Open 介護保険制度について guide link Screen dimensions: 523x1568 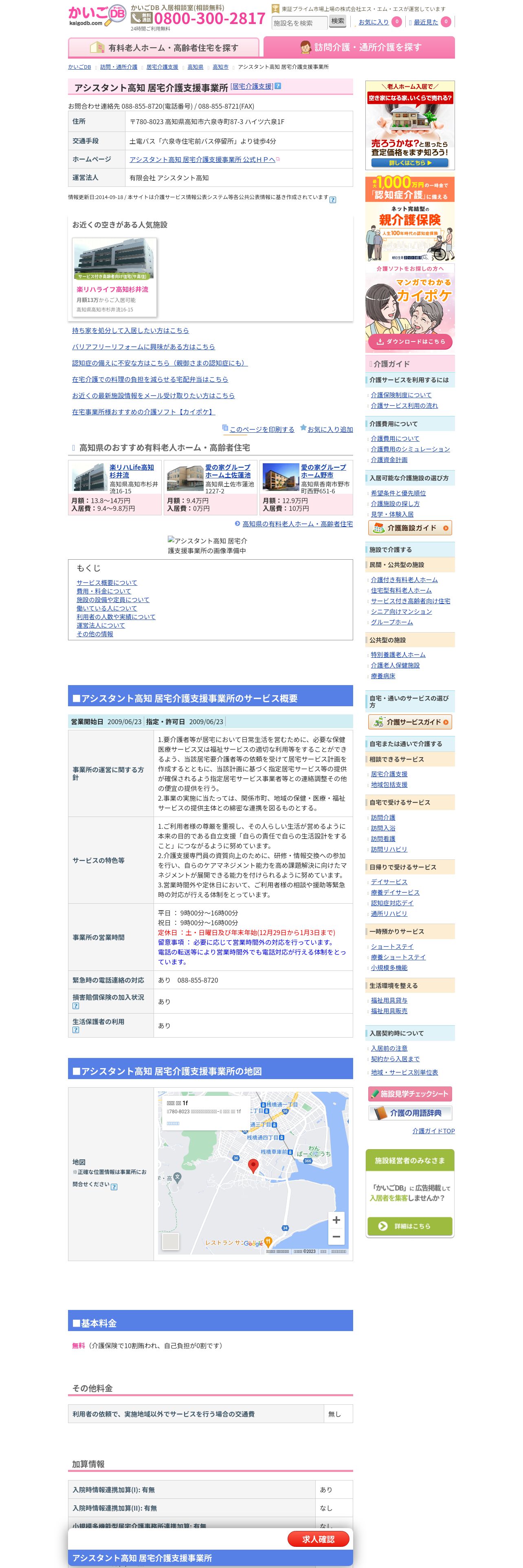click(x=401, y=395)
